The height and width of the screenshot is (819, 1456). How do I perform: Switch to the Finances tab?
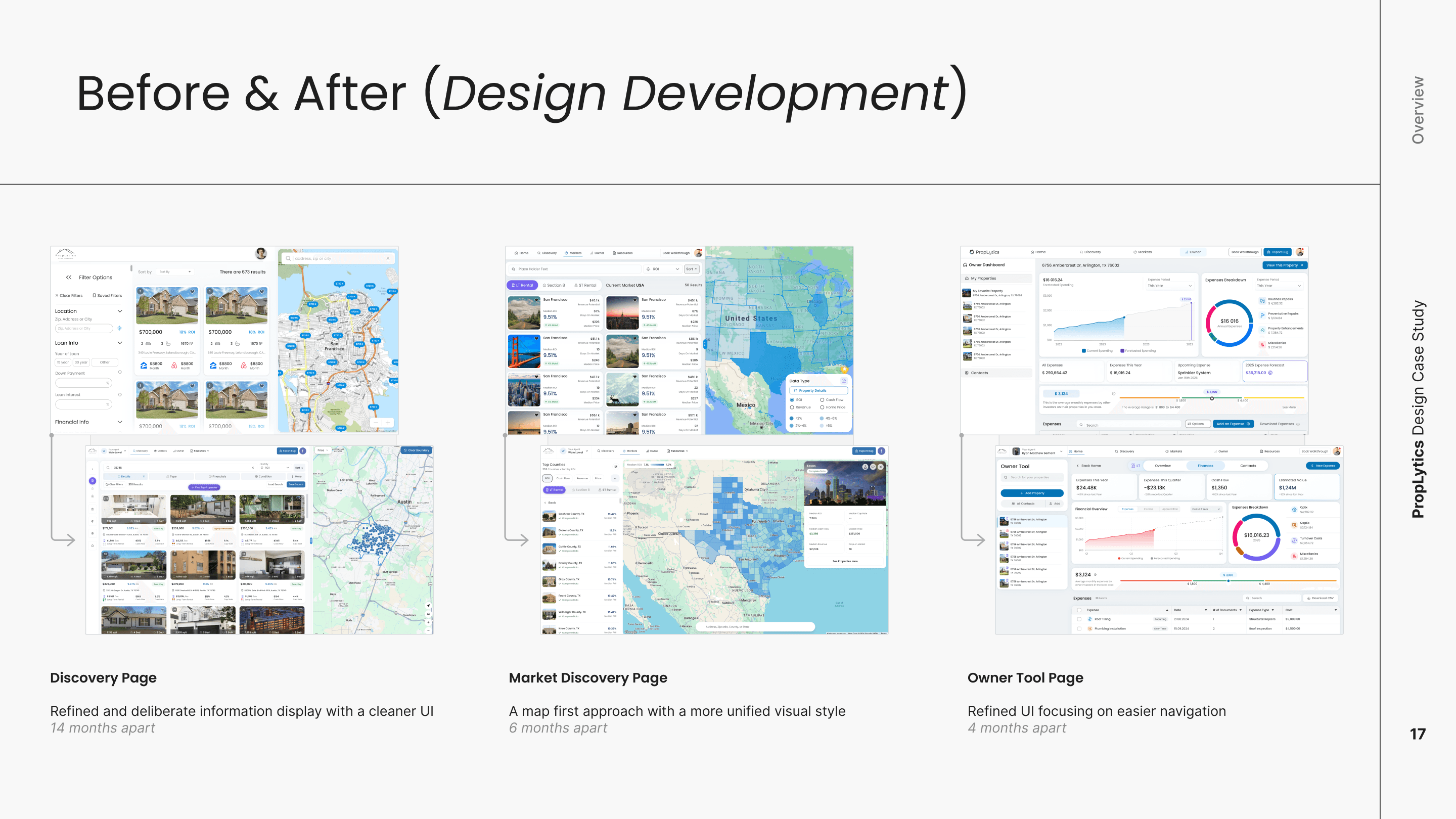[x=1205, y=466]
